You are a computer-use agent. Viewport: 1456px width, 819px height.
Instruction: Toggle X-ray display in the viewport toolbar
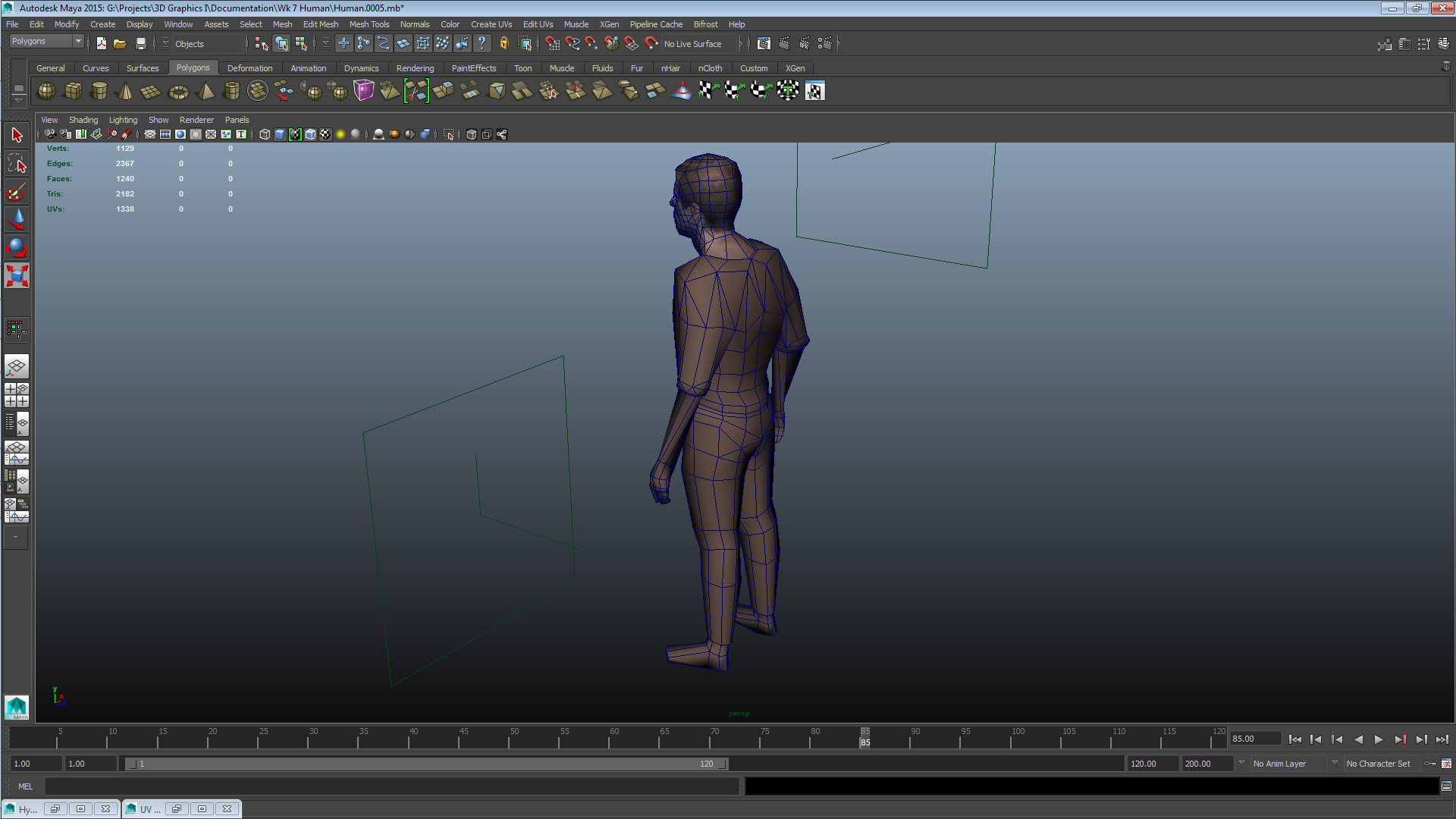(409, 134)
